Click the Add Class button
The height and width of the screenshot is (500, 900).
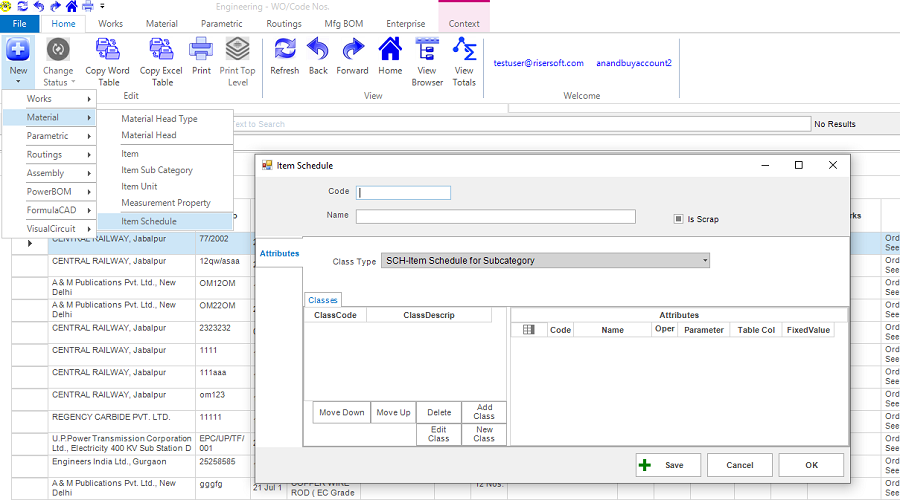[484, 412]
